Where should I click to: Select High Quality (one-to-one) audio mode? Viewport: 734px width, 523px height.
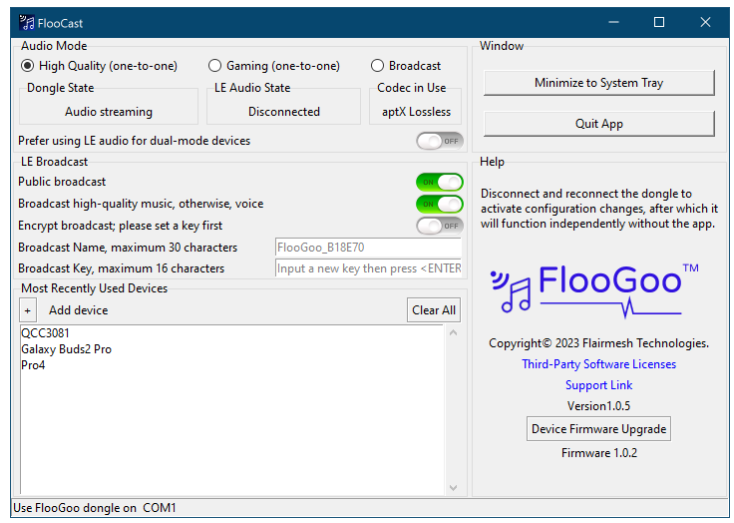point(99,66)
